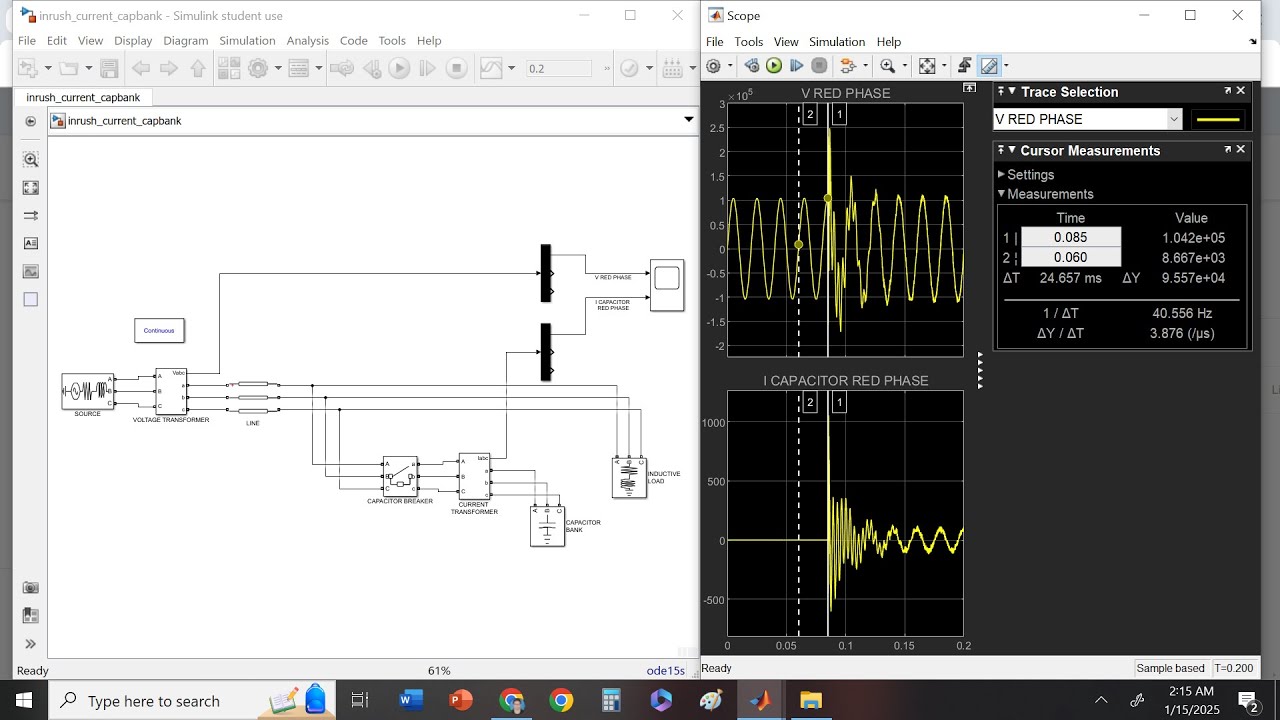Viewport: 1280px width, 720px height.
Task: Step forward from the Scope toolbar
Action: click(x=797, y=66)
